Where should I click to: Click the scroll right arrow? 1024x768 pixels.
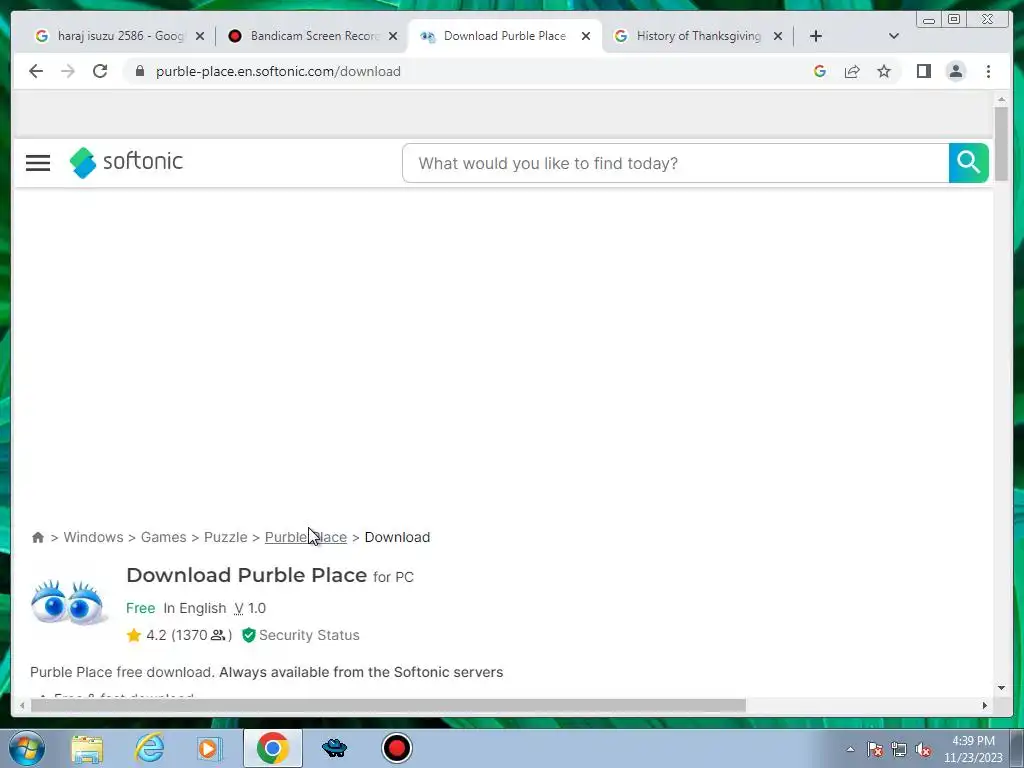click(985, 705)
